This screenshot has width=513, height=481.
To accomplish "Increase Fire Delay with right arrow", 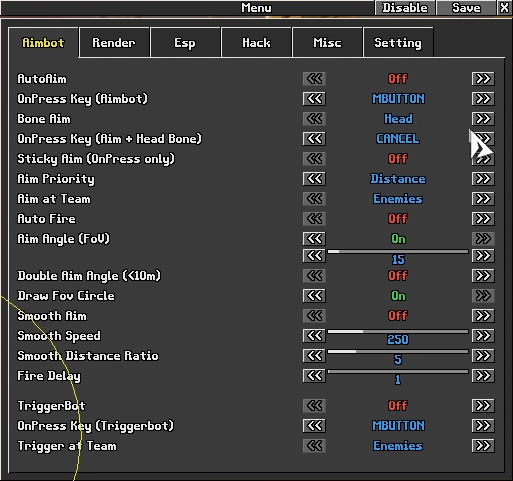I will point(483,376).
